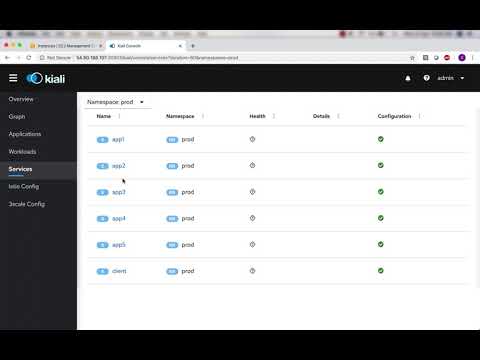Open 3scale Config in sidebar
The image size is (480, 360).
click(x=27, y=204)
